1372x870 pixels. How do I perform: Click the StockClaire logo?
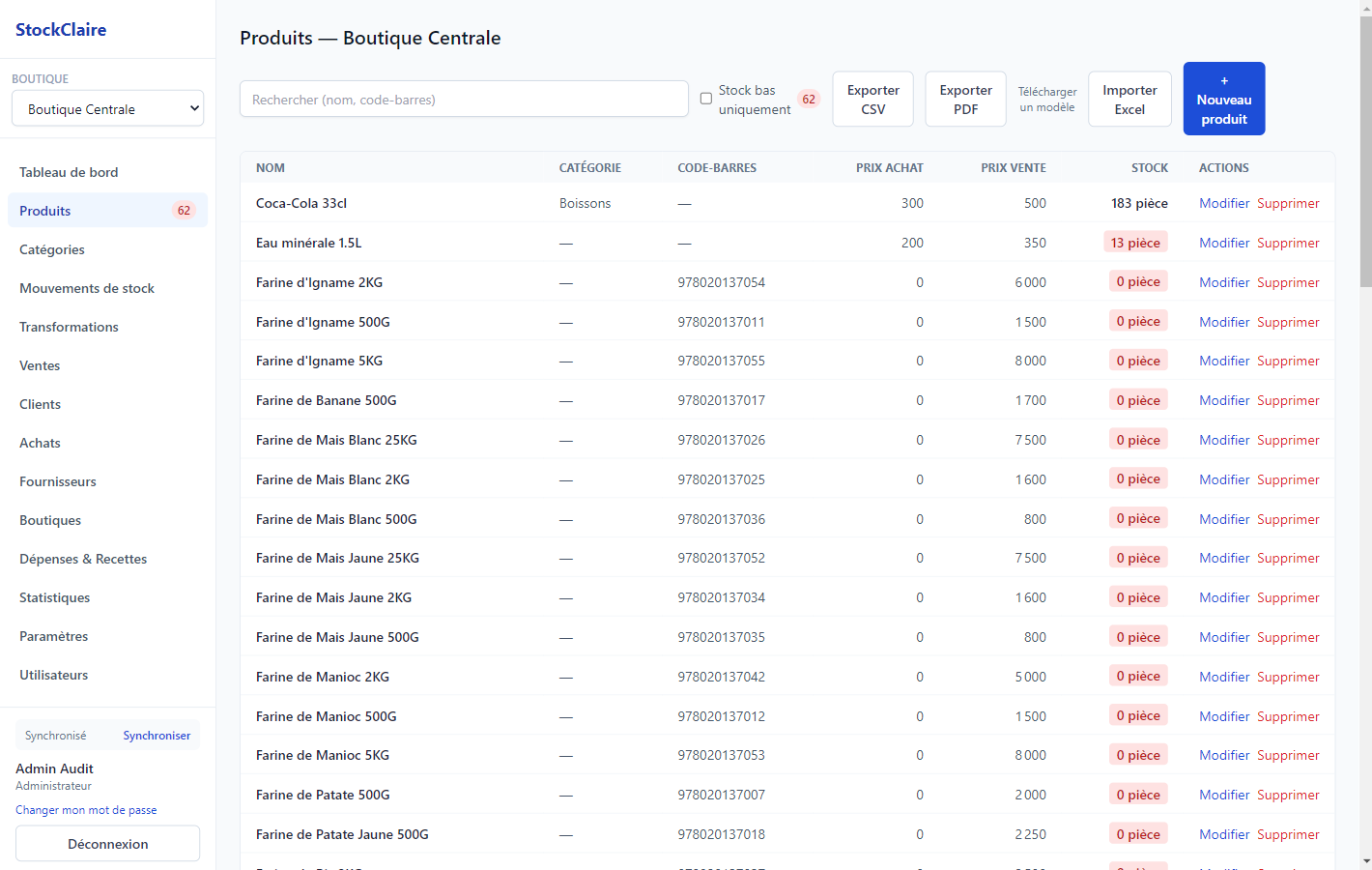click(x=61, y=30)
